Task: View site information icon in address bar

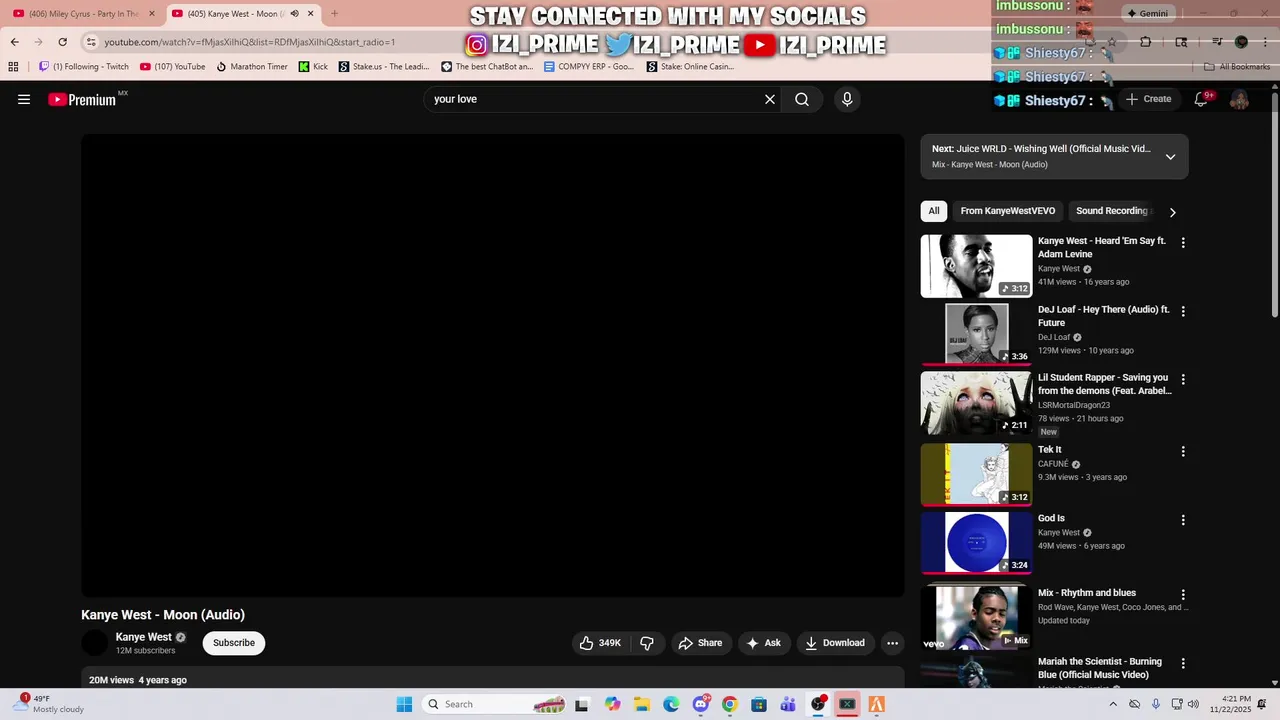Action: pos(91,42)
